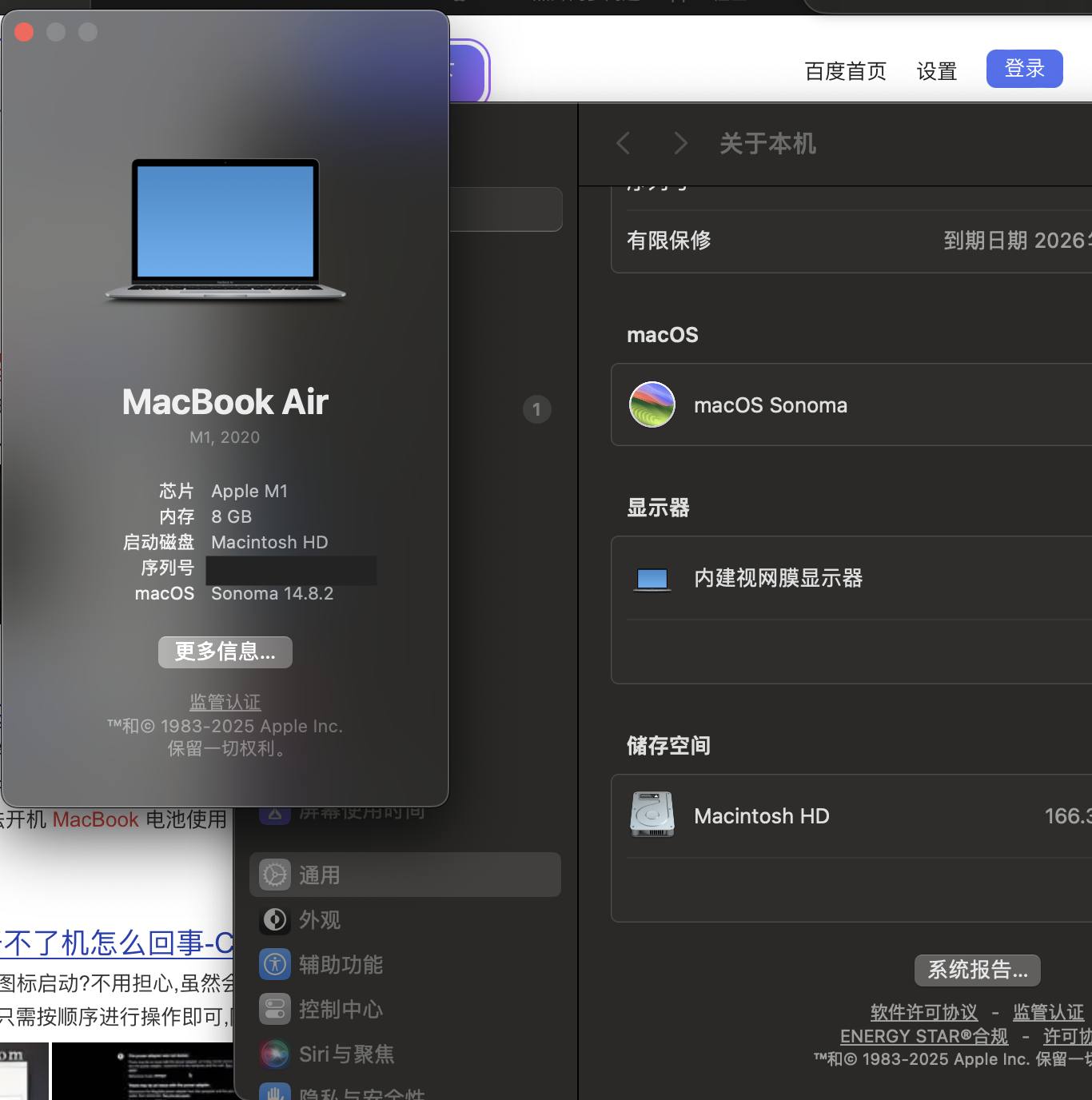The height and width of the screenshot is (1100, 1092).
Task: Open Siri与聚焦 settings
Action: [346, 1054]
